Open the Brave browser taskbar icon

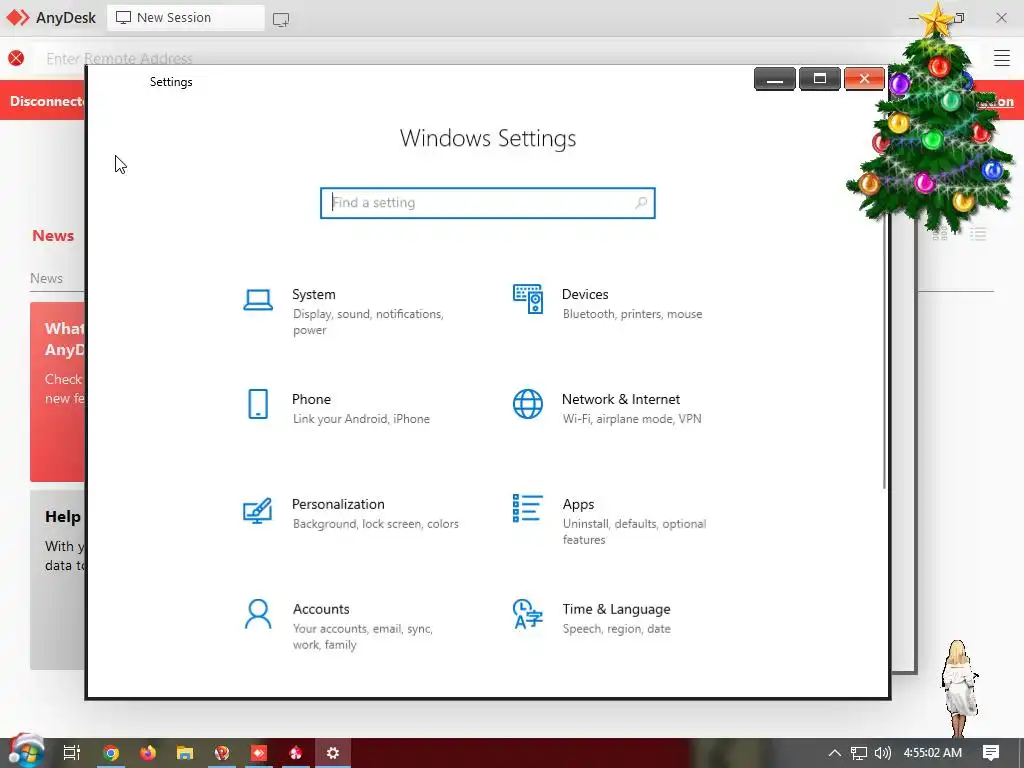tap(222, 753)
